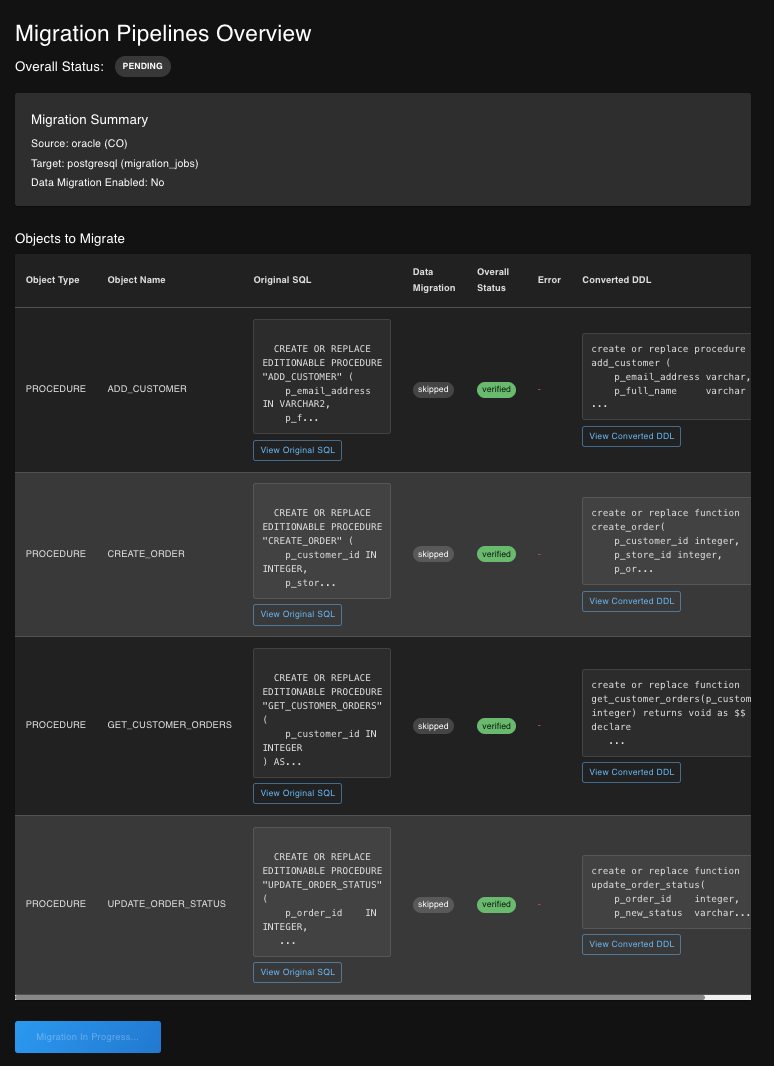Select the Converted DDL column header
This screenshot has width=774, height=1066.
click(616, 280)
